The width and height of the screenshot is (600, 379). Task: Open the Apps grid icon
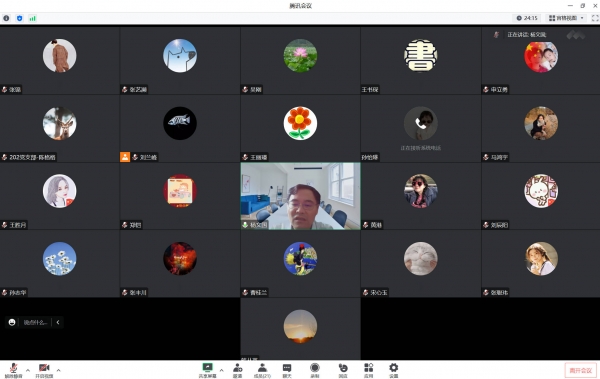pyautogui.click(x=368, y=370)
